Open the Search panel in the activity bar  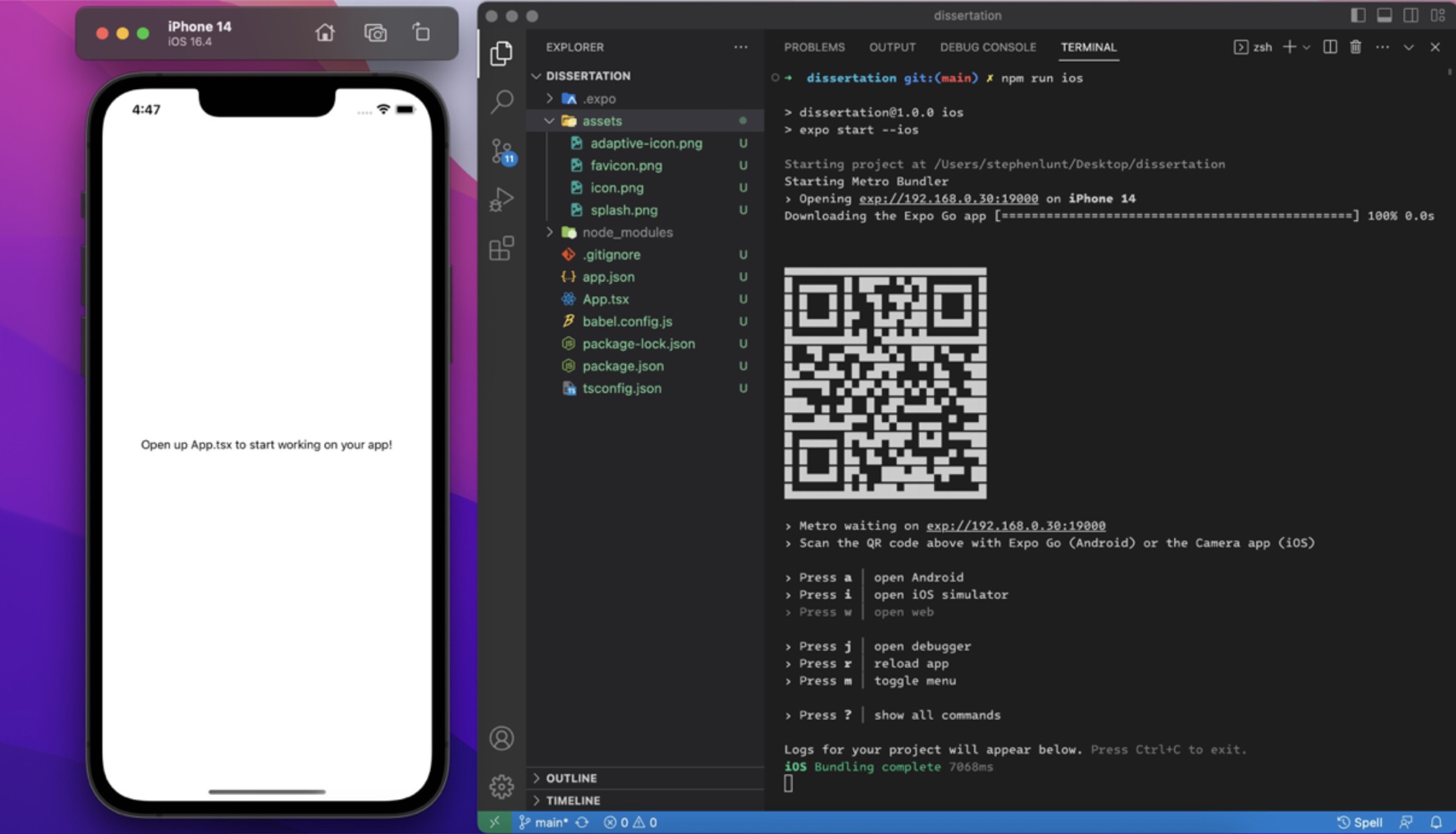[x=502, y=100]
